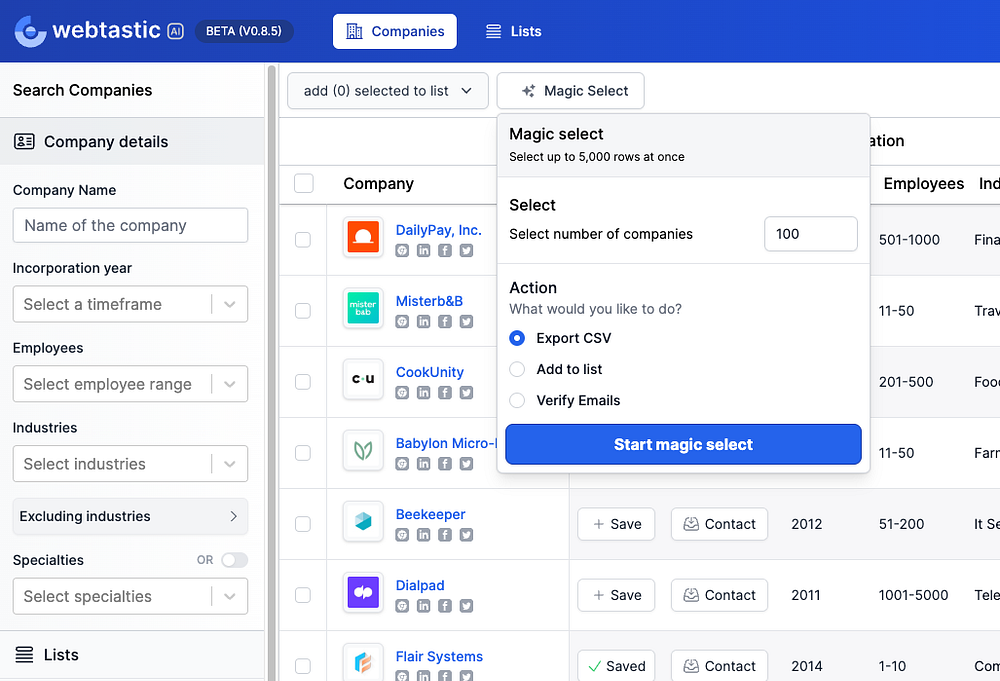This screenshot has width=1000, height=681.
Task: Click the Dialpad company logo thumbnail
Action: tap(363, 592)
